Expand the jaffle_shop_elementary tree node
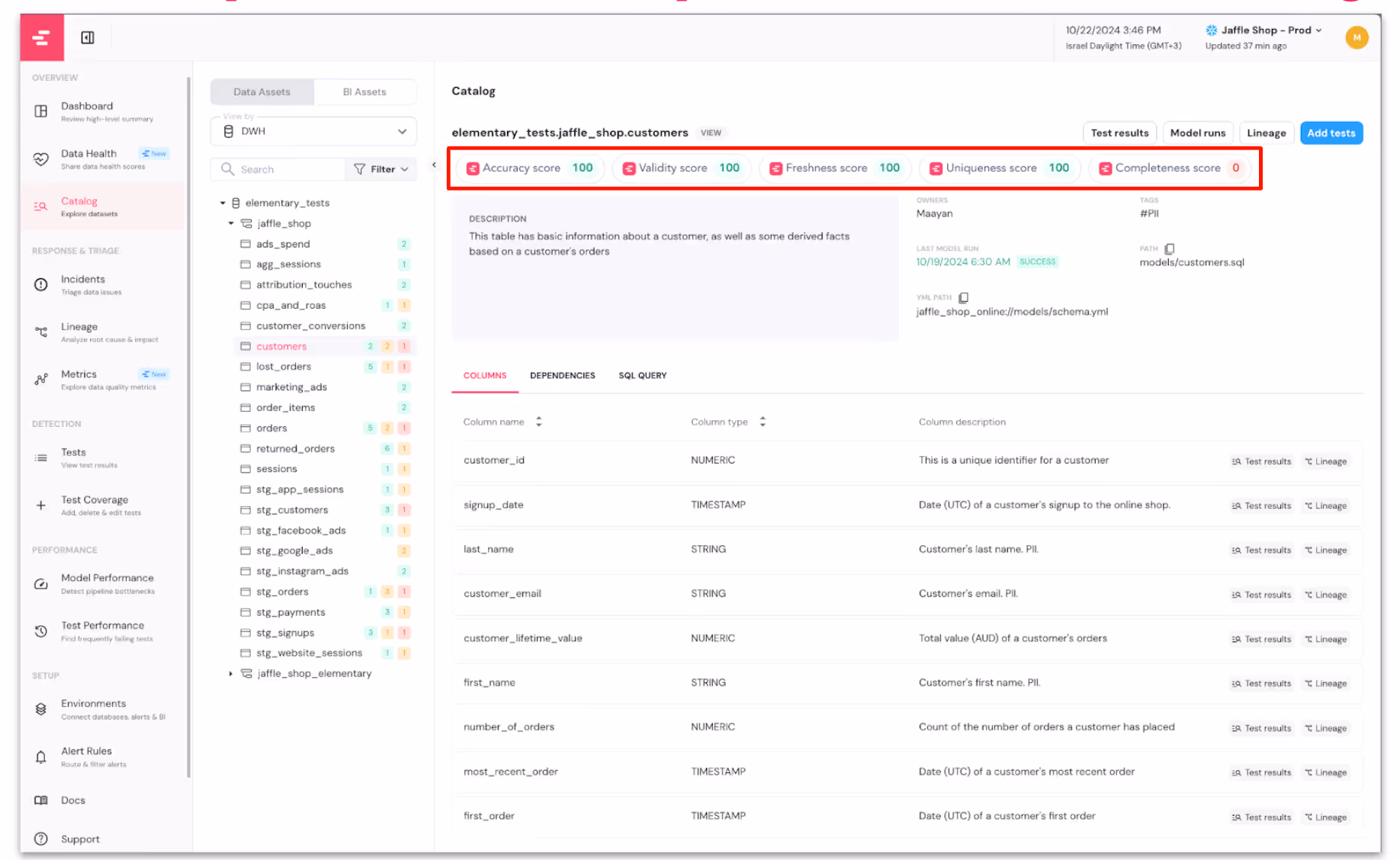Screen dimensions: 1400x860 [x=231, y=673]
